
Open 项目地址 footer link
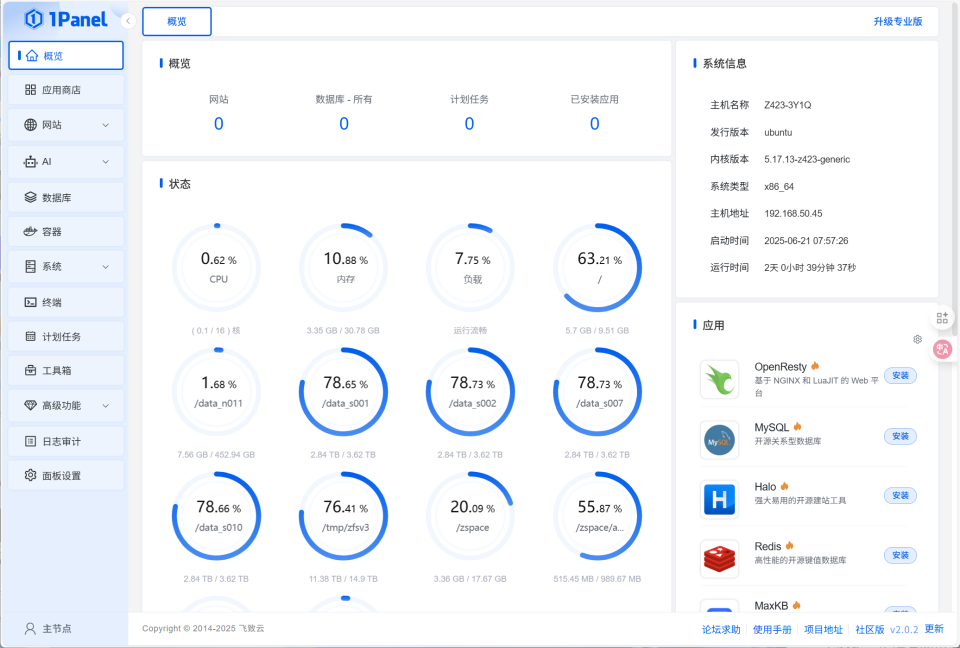[823, 630]
